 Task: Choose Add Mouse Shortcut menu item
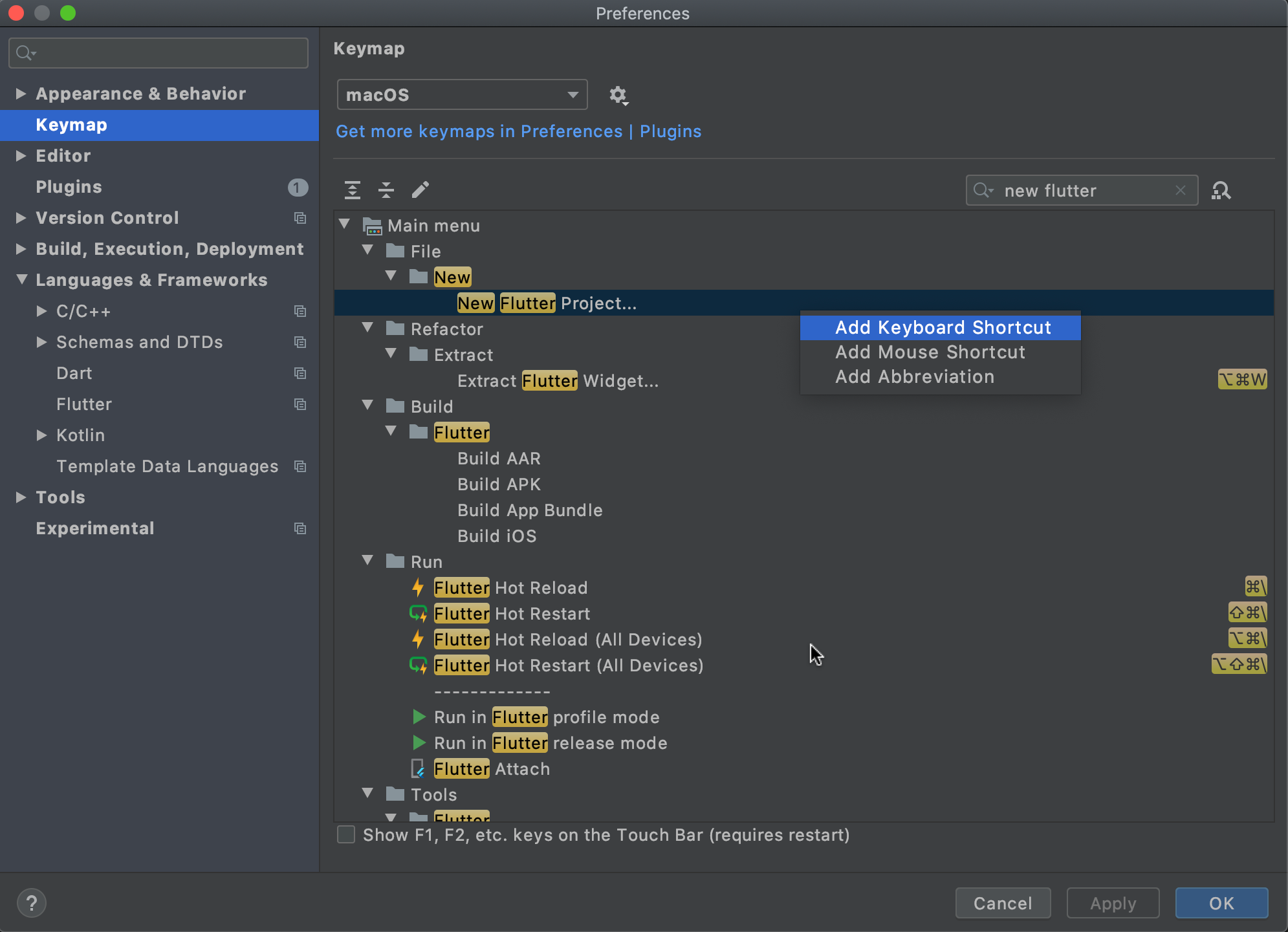coord(930,352)
